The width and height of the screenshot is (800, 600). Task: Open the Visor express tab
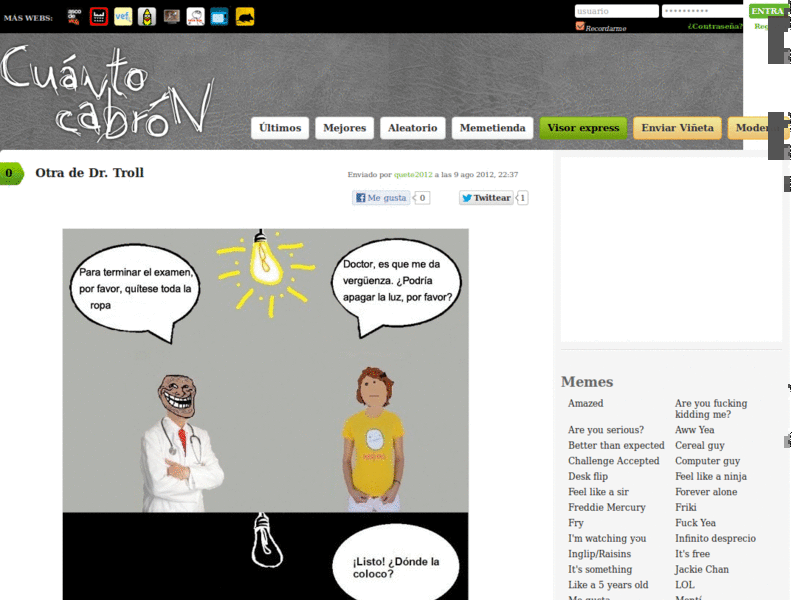click(x=583, y=128)
